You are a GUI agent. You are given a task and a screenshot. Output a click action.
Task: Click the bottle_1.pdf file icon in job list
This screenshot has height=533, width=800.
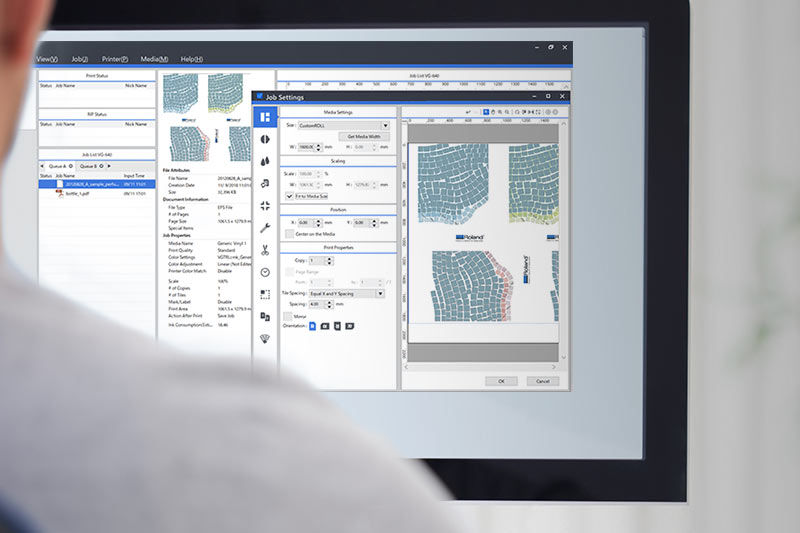click(60, 194)
